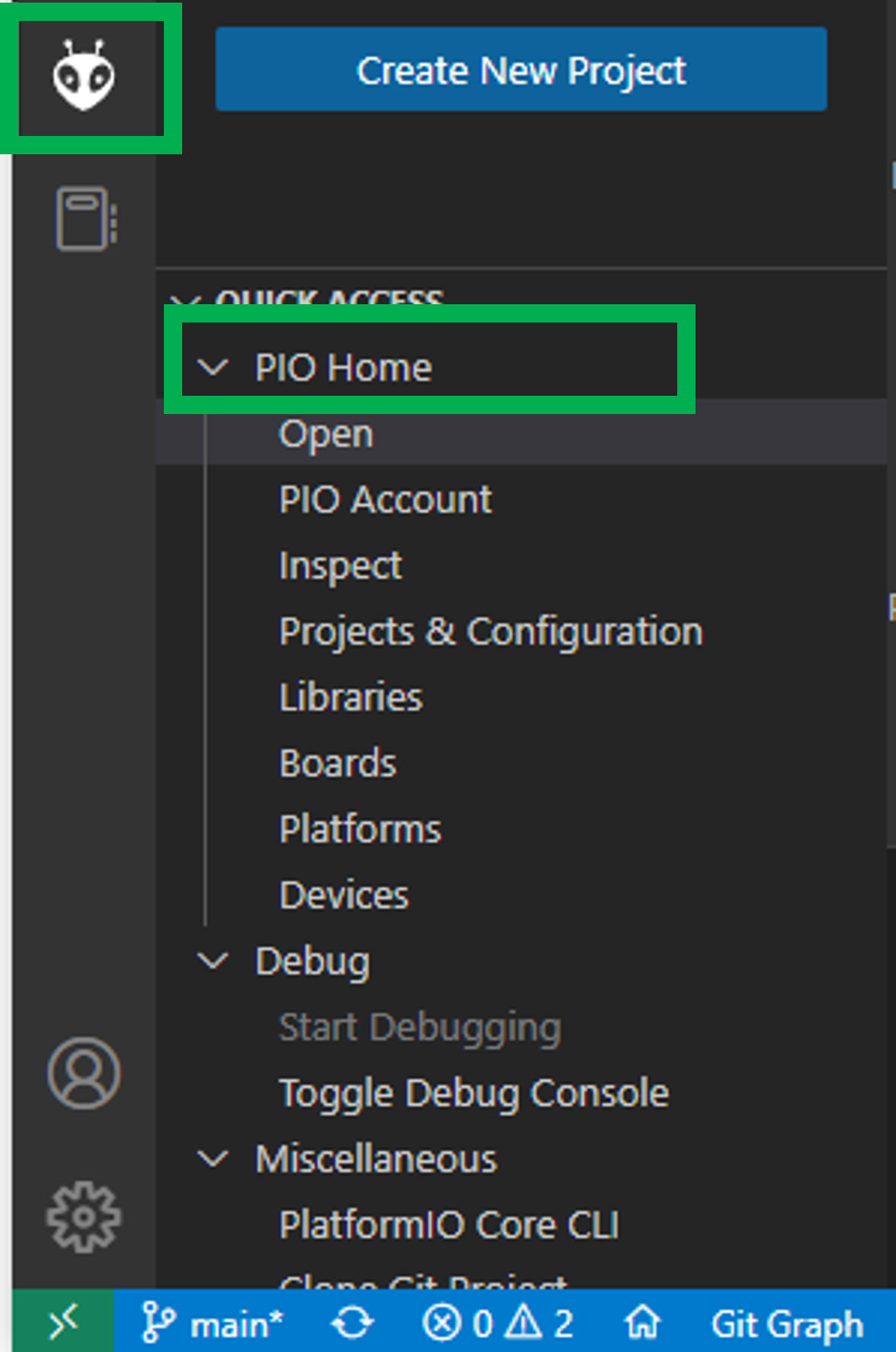
Task: Click the Manage gear icon
Action: tap(84, 1217)
